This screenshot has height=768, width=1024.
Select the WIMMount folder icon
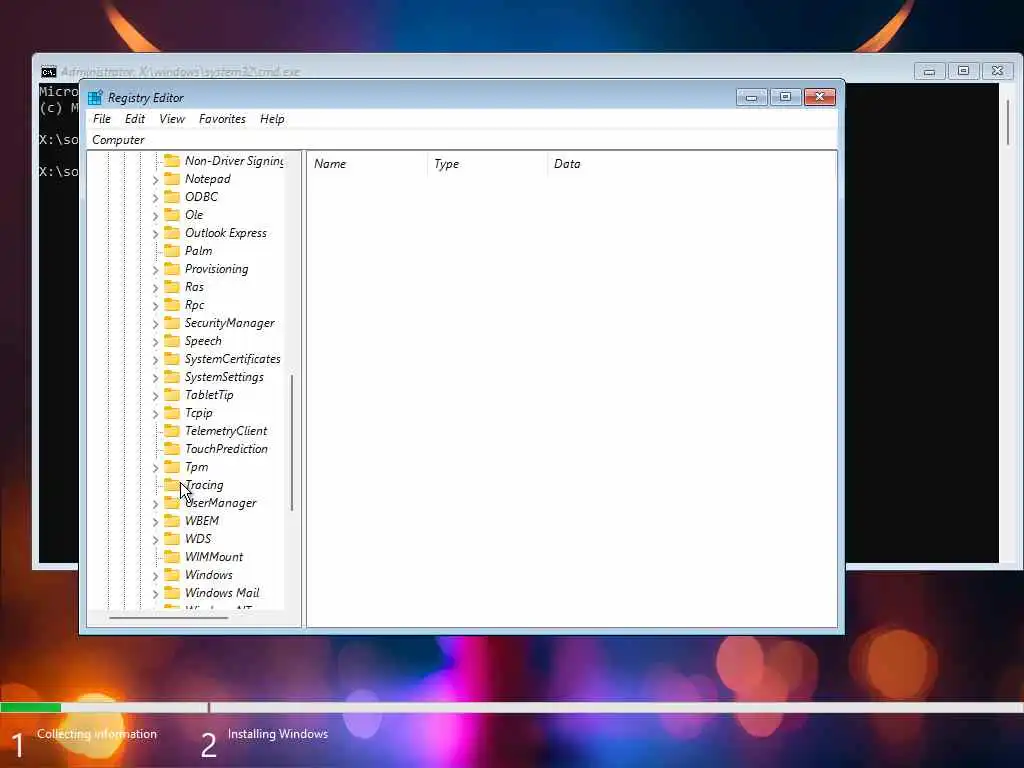click(172, 556)
